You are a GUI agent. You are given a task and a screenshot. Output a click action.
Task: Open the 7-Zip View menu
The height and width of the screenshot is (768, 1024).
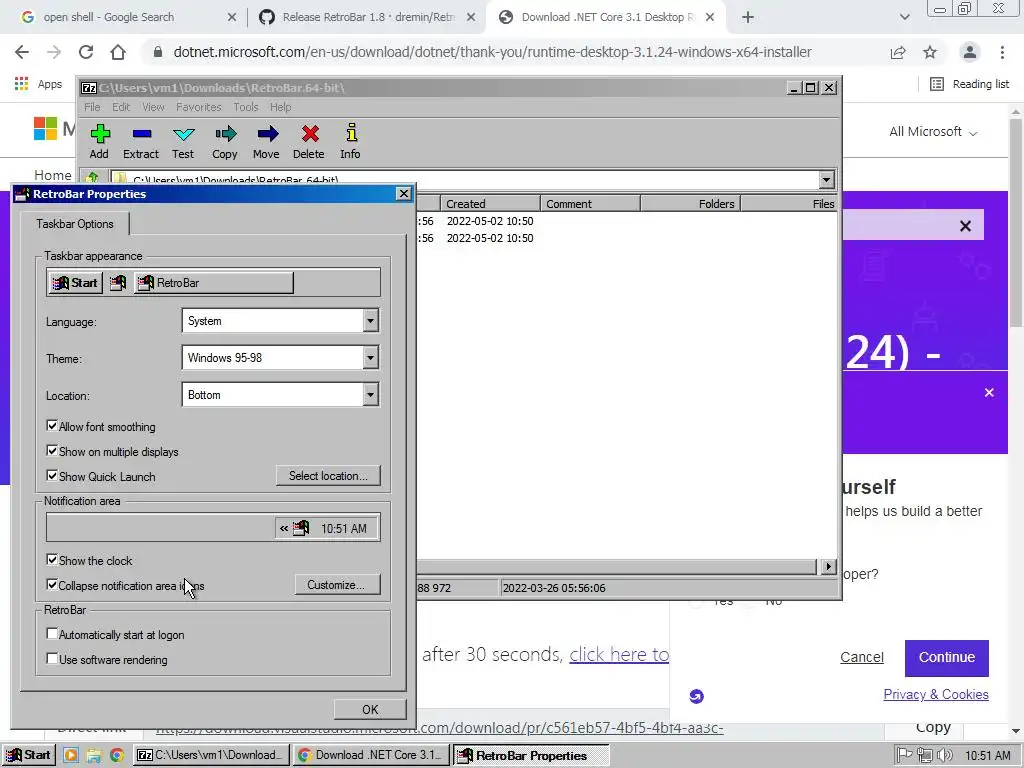[x=153, y=107]
